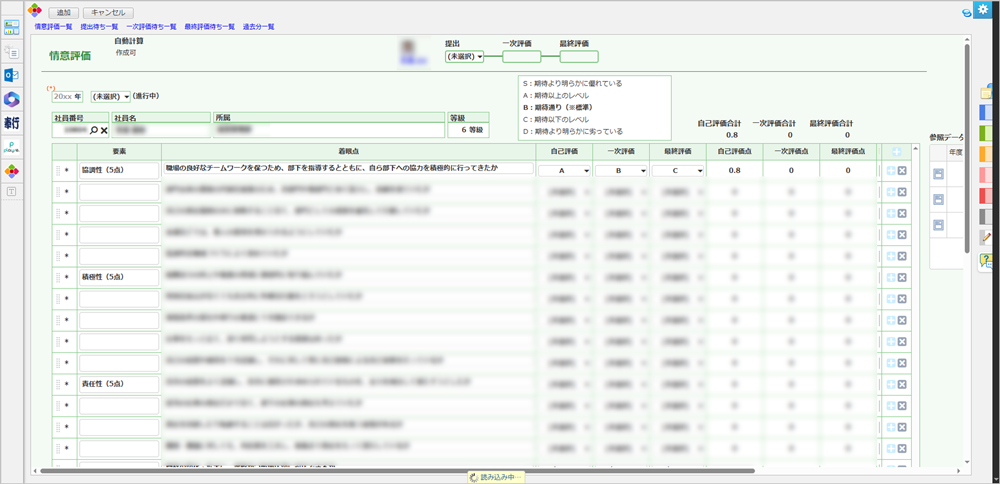
Task: Open 最終評価 dropdown in 積極性 row
Action: 678,277
